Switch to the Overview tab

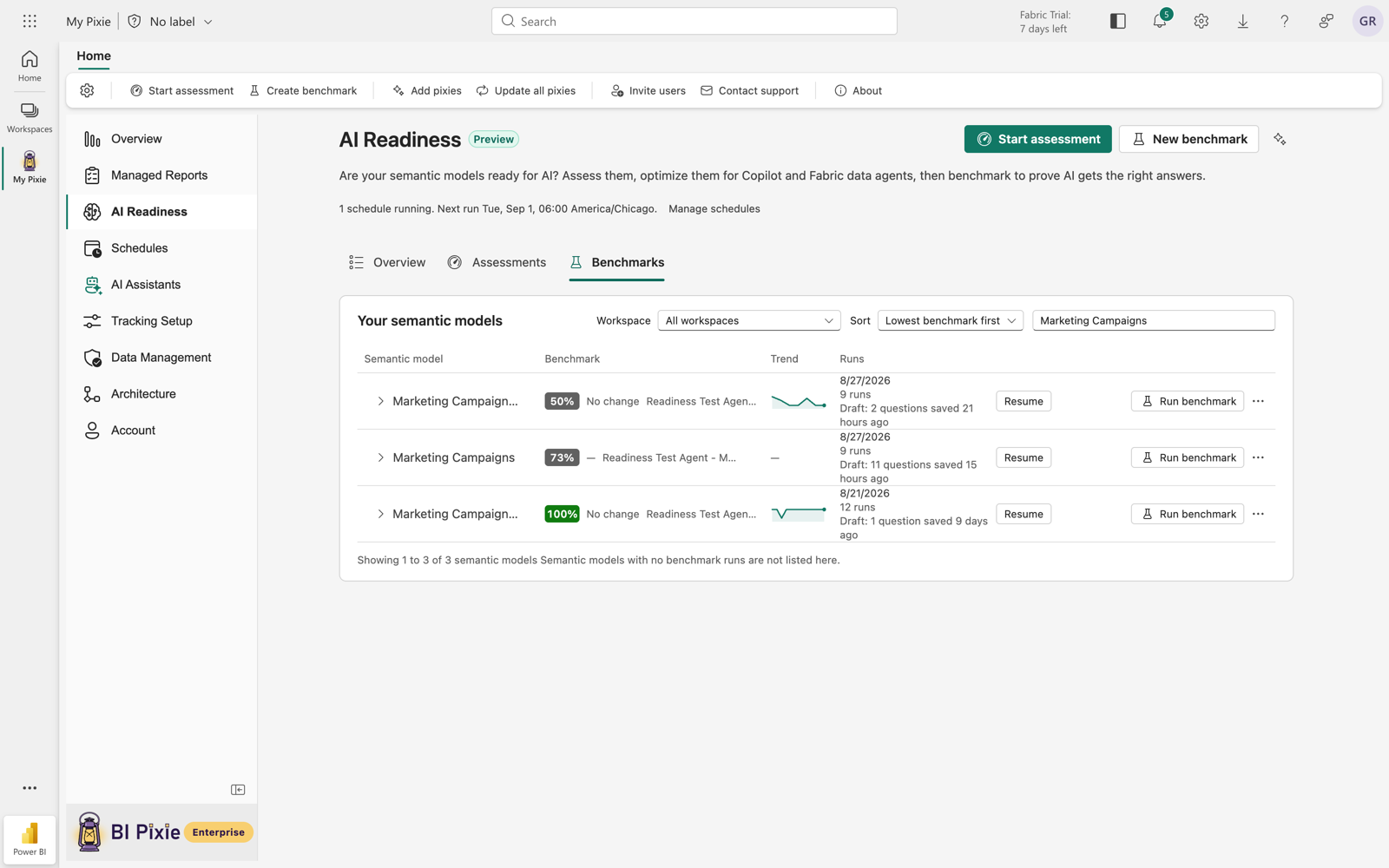(387, 262)
